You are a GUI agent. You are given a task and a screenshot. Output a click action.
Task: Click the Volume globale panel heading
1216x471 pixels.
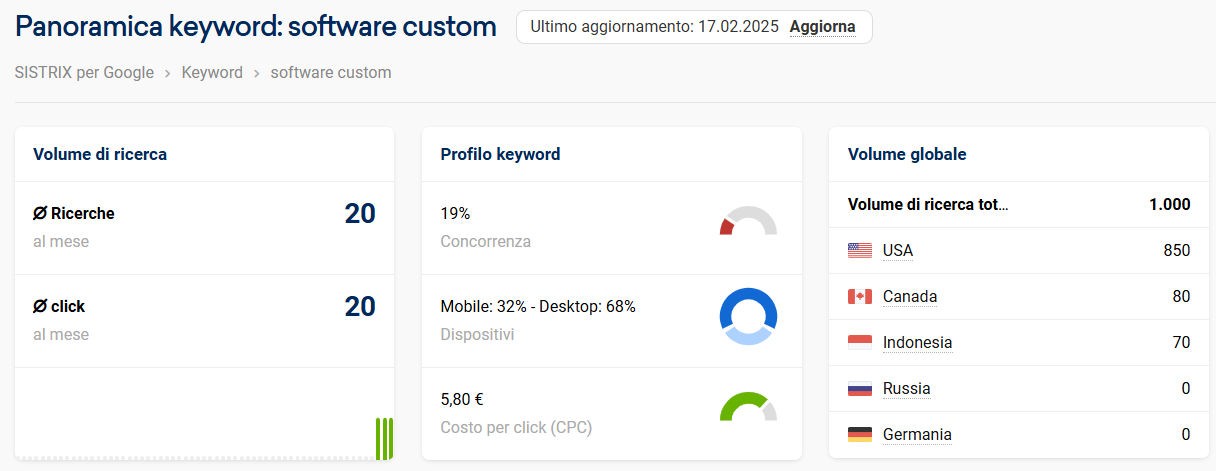tap(907, 154)
